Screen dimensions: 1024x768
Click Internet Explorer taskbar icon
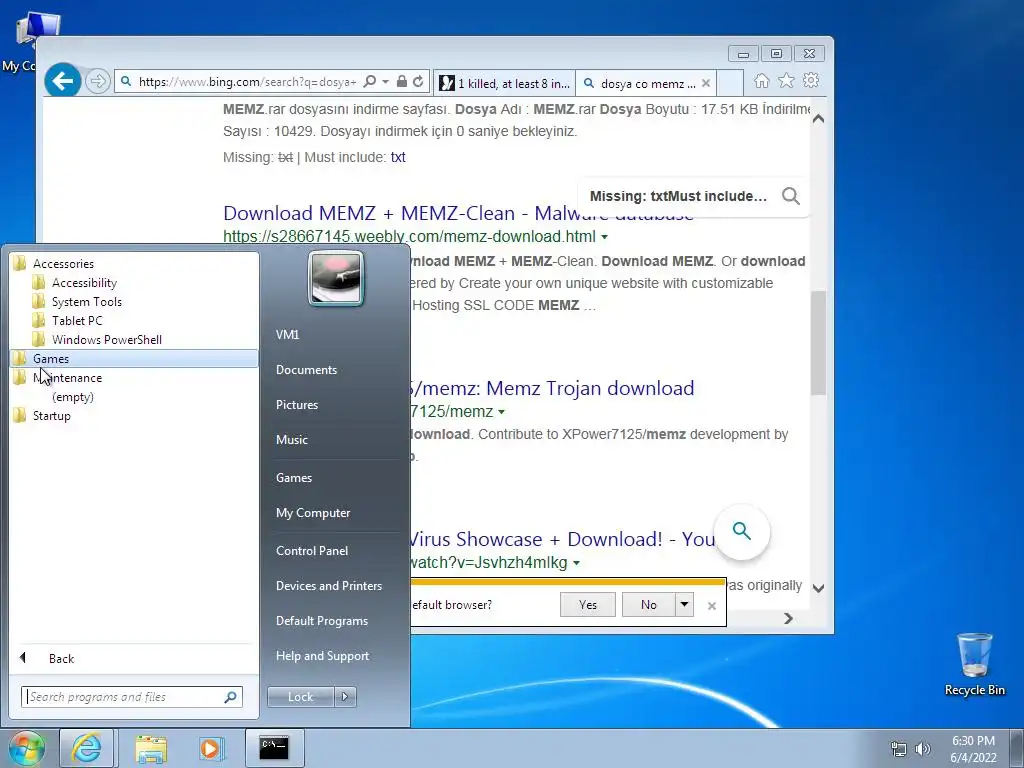pos(86,748)
